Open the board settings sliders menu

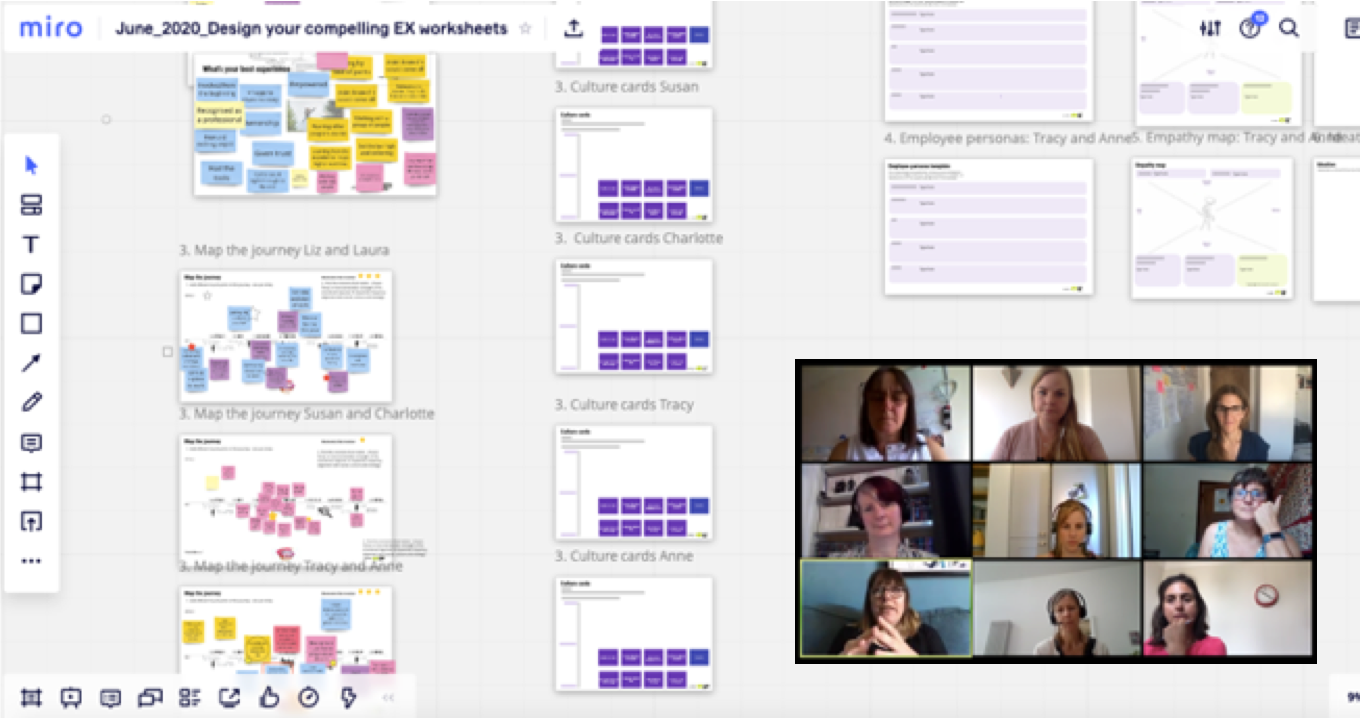(x=1210, y=28)
